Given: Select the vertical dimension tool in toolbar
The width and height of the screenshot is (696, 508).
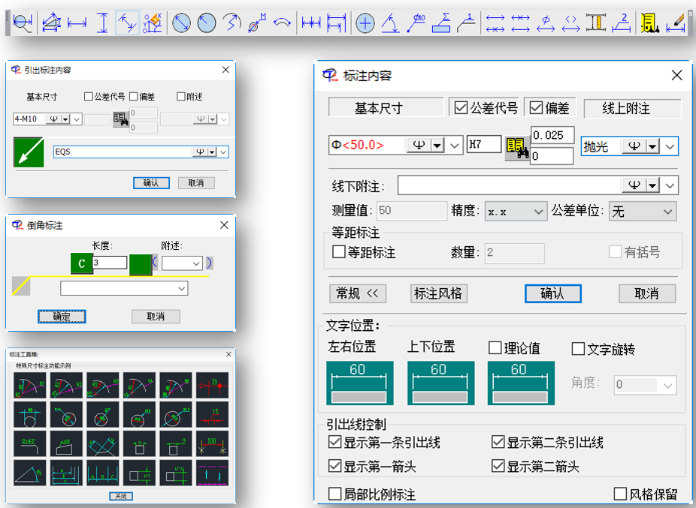Looking at the screenshot, I should pyautogui.click(x=103, y=22).
